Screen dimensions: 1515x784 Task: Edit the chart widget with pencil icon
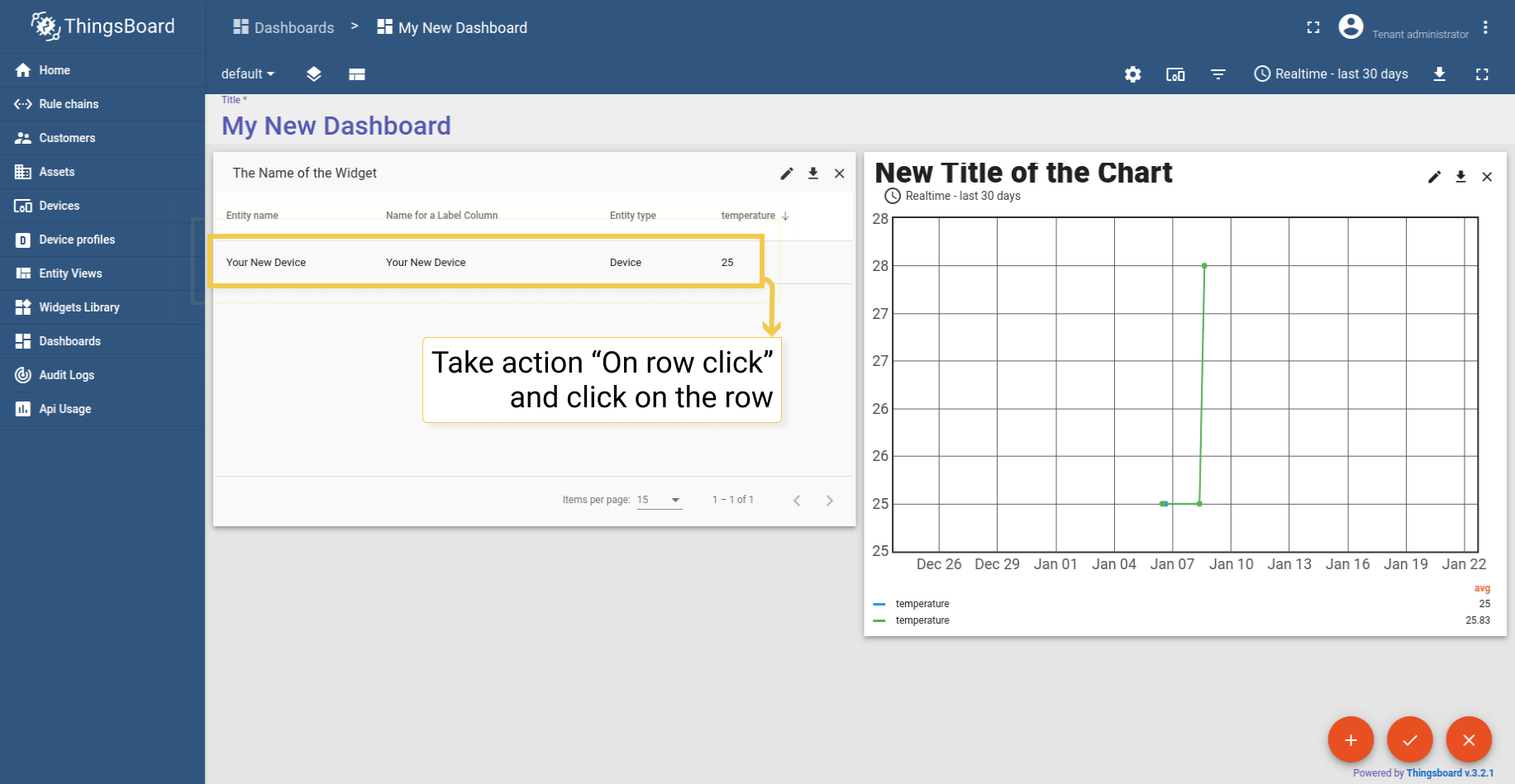[1435, 177]
